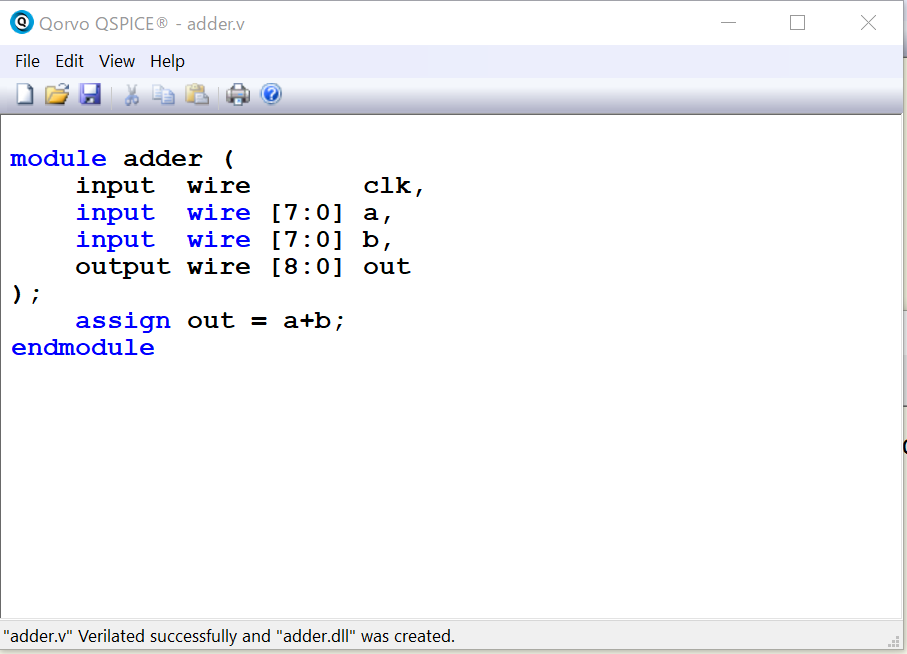Open the File menu
907x654 pixels.
pyautogui.click(x=27, y=61)
